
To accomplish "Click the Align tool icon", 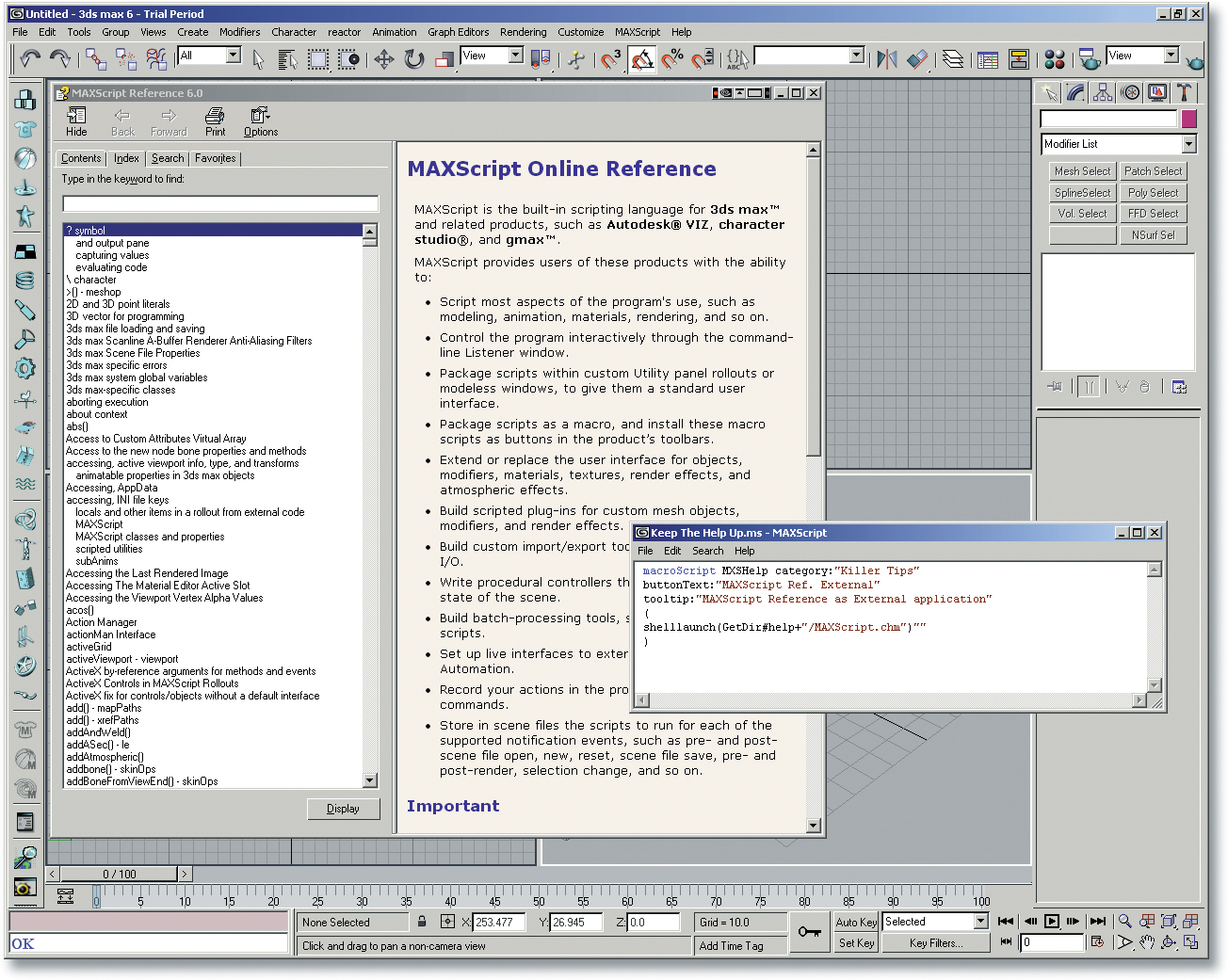I will pos(917,59).
